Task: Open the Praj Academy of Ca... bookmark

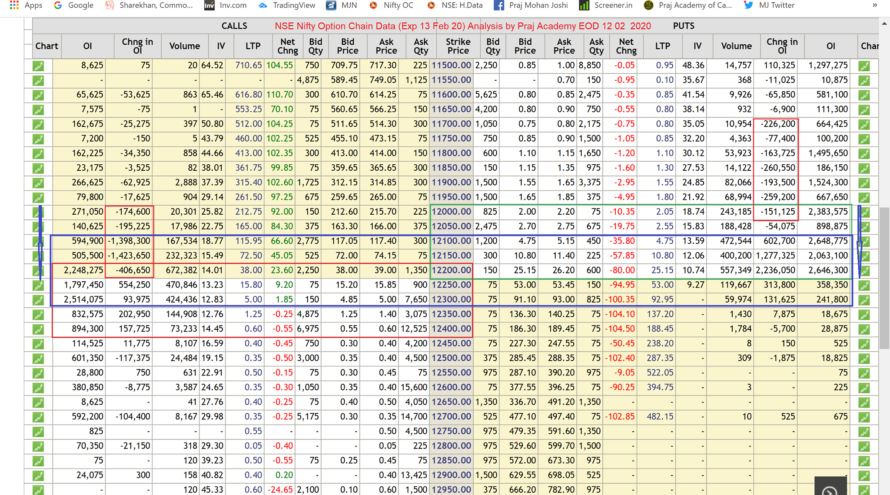Action: click(688, 5)
